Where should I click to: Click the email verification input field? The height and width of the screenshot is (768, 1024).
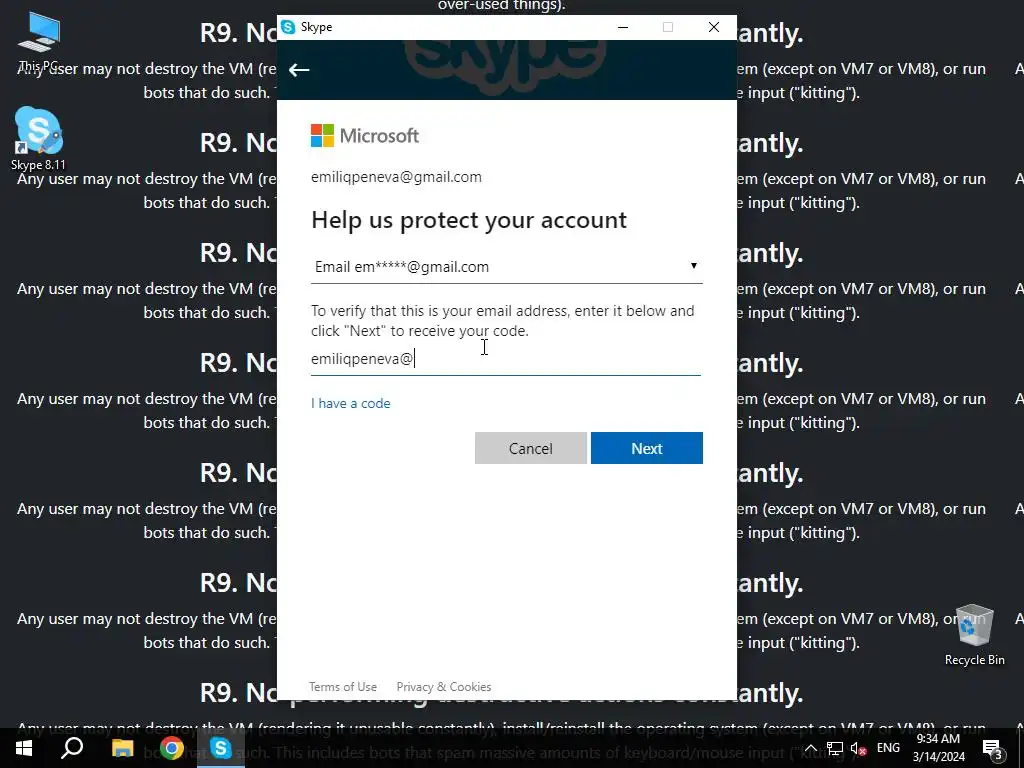(505, 359)
